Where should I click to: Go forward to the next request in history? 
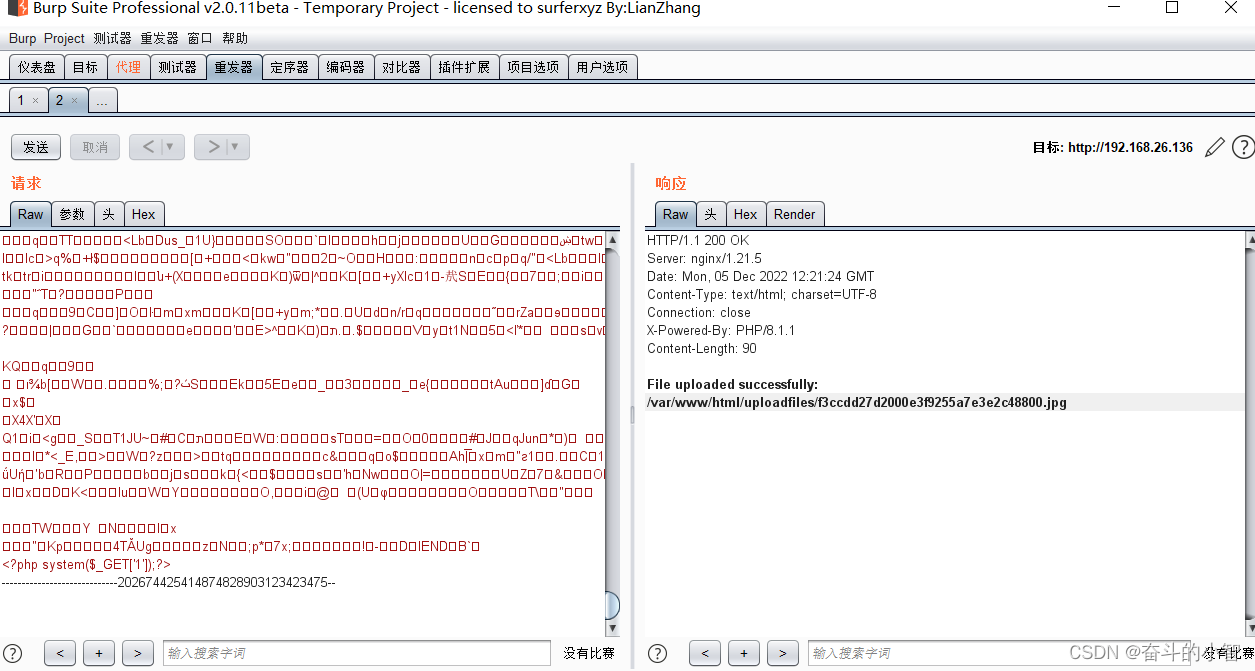click(213, 147)
